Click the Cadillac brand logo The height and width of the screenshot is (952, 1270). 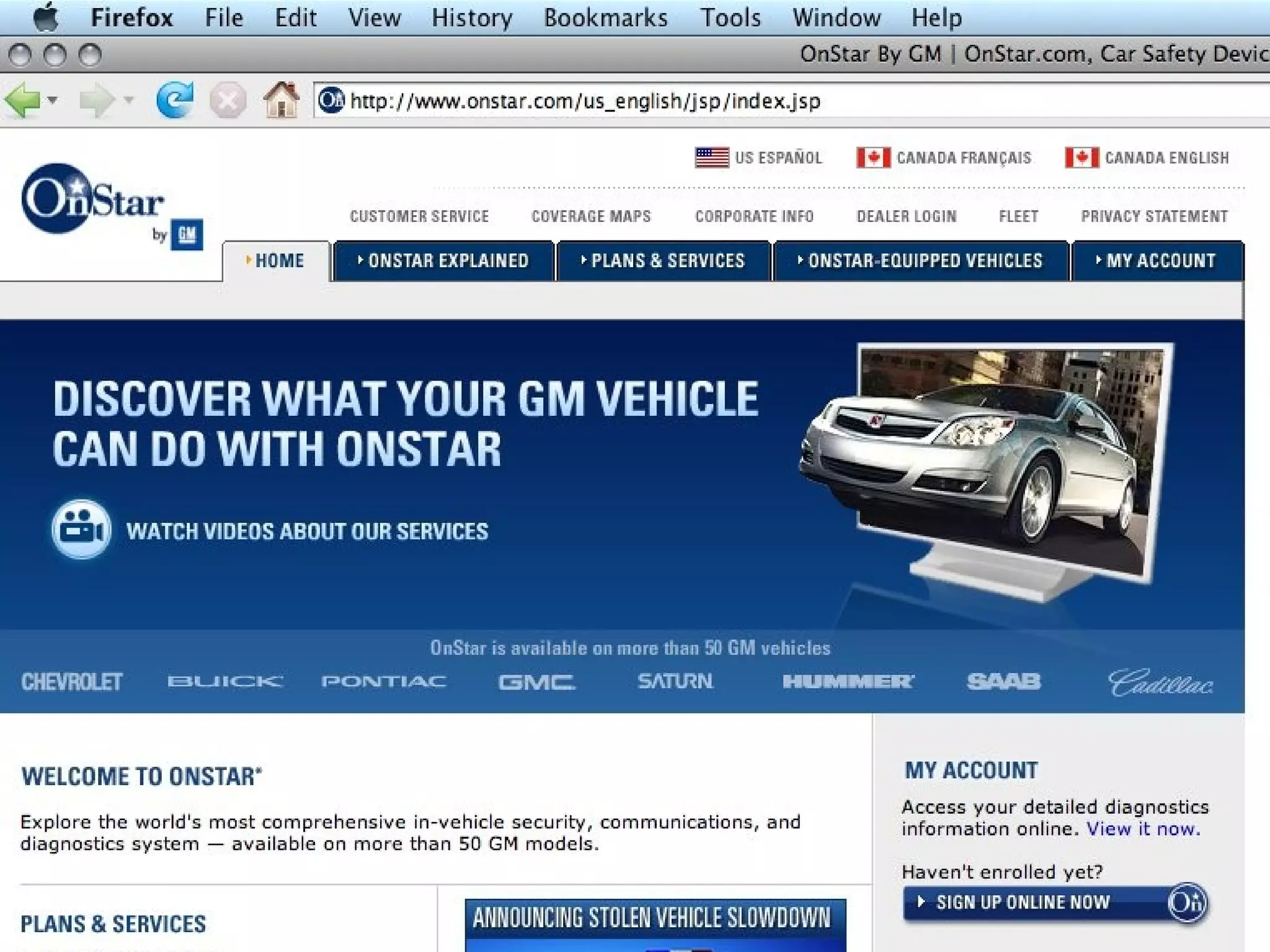[1160, 682]
